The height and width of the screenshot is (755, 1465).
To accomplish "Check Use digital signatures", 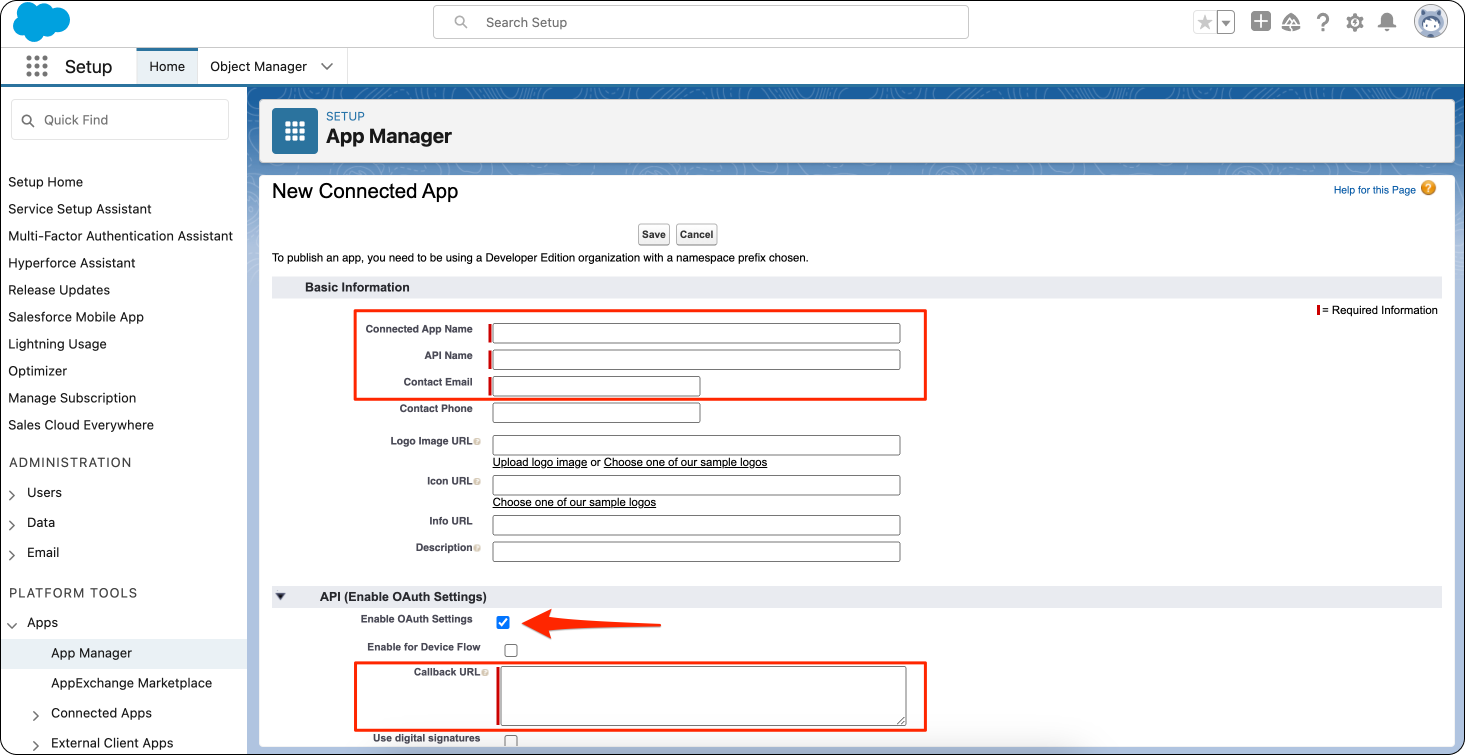I will point(511,741).
